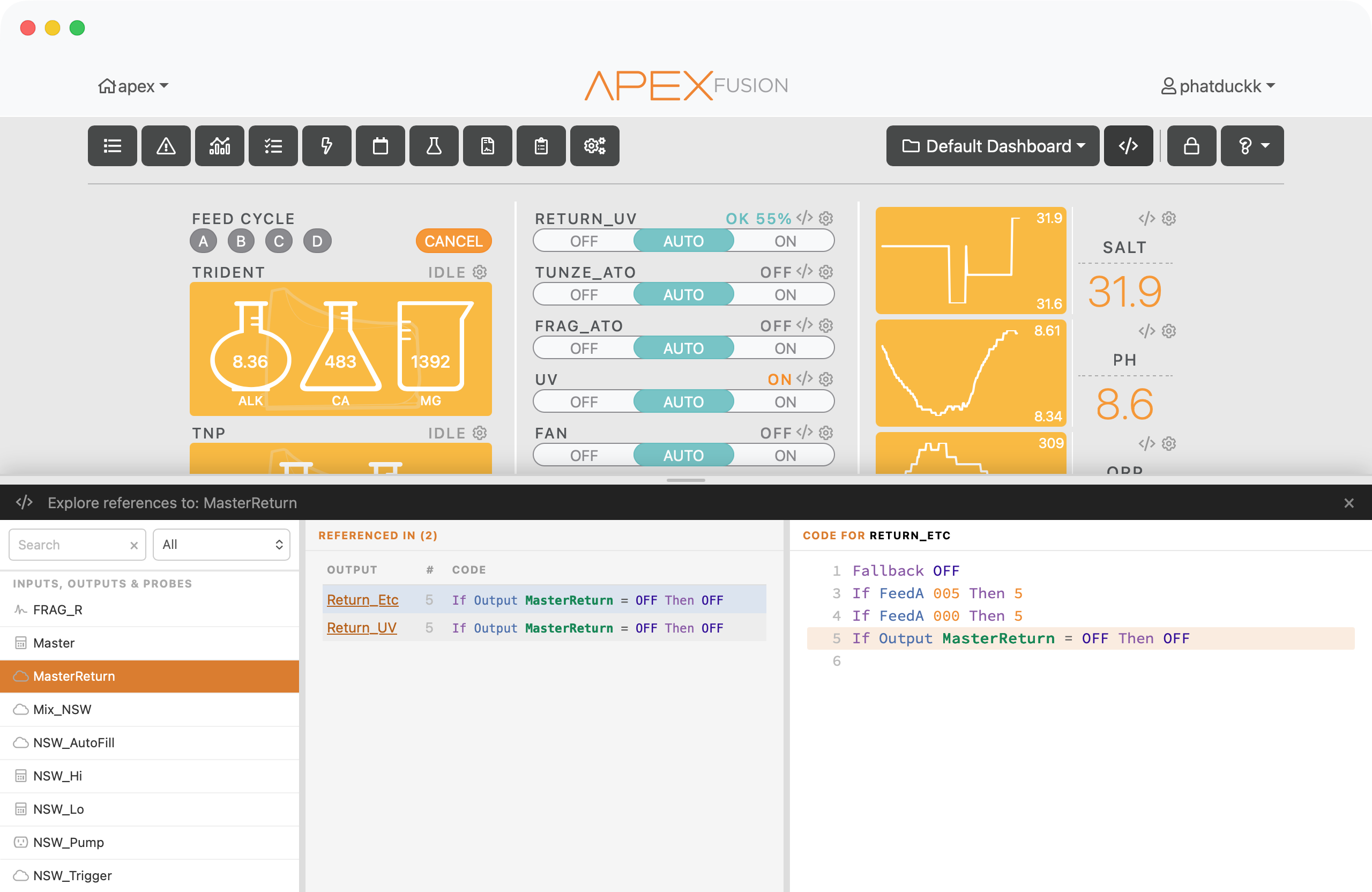
Task: Open the clipboard notes toolbar icon
Action: 541,146
